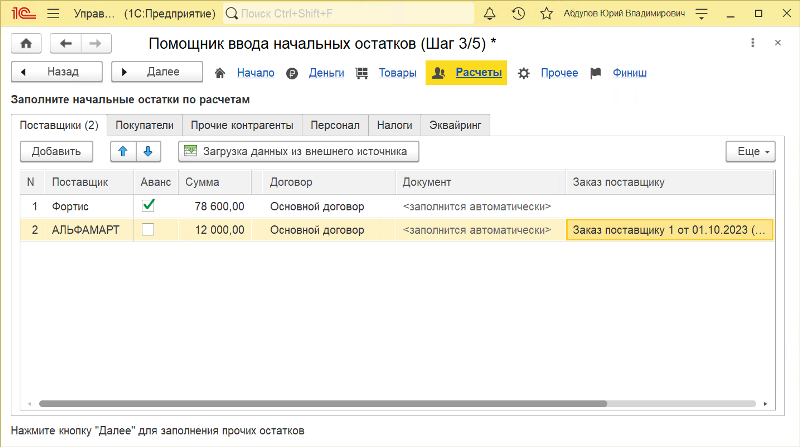Navigate back with left arrow icon
This screenshot has height=447, width=800.
click(65, 44)
